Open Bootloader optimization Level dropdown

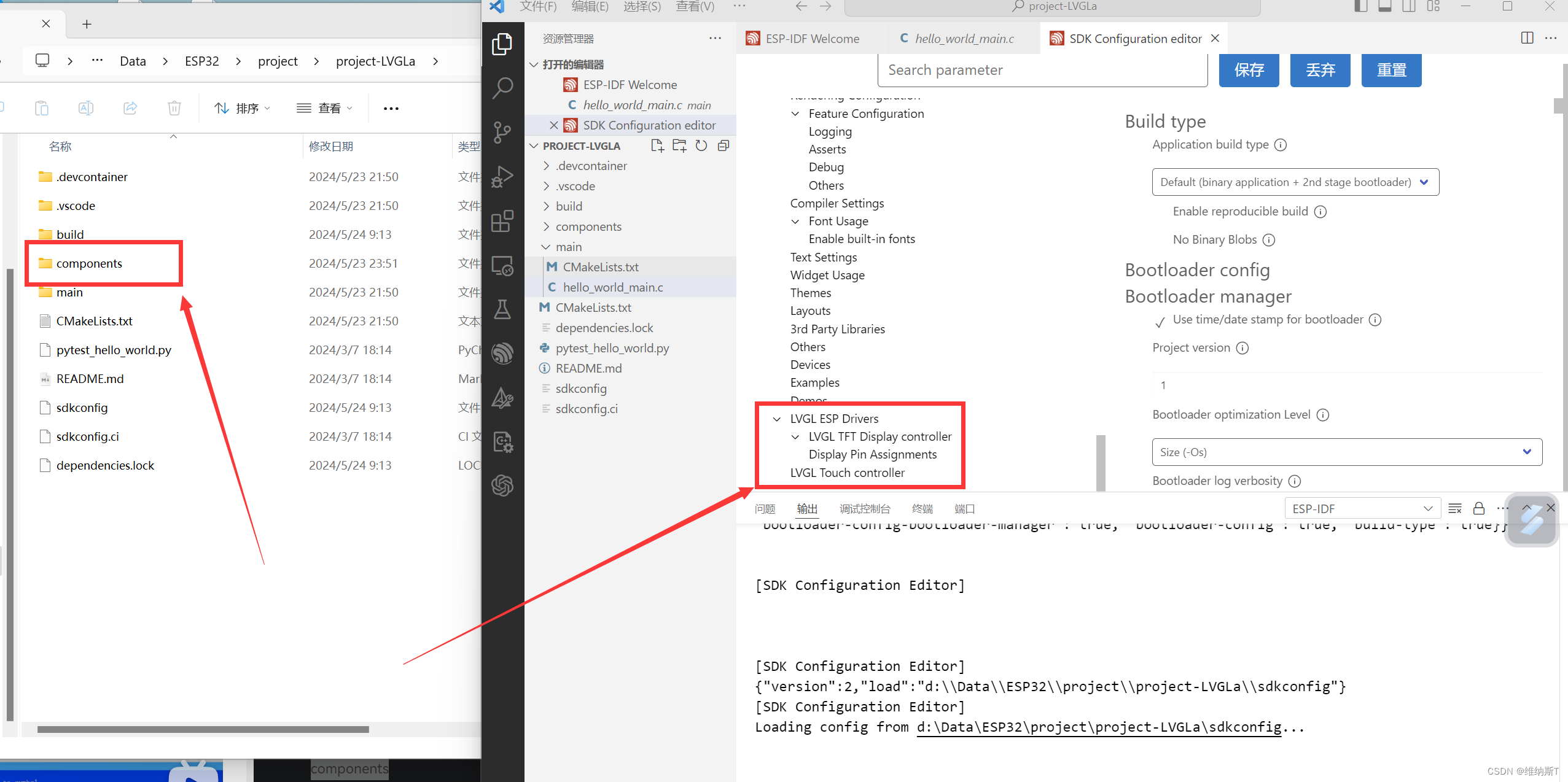tap(1346, 452)
